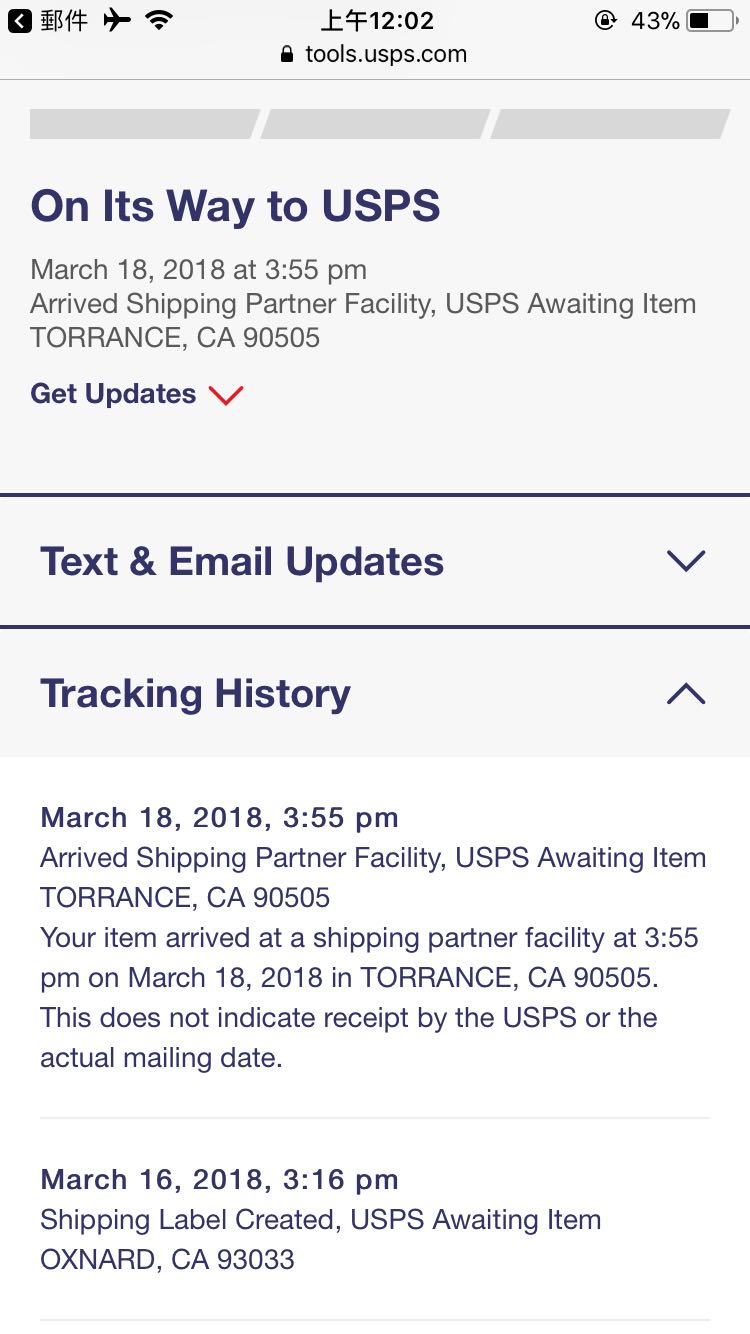The image size is (750, 1334).
Task: Tap the red chevron beside Get Updates
Action: click(x=226, y=395)
